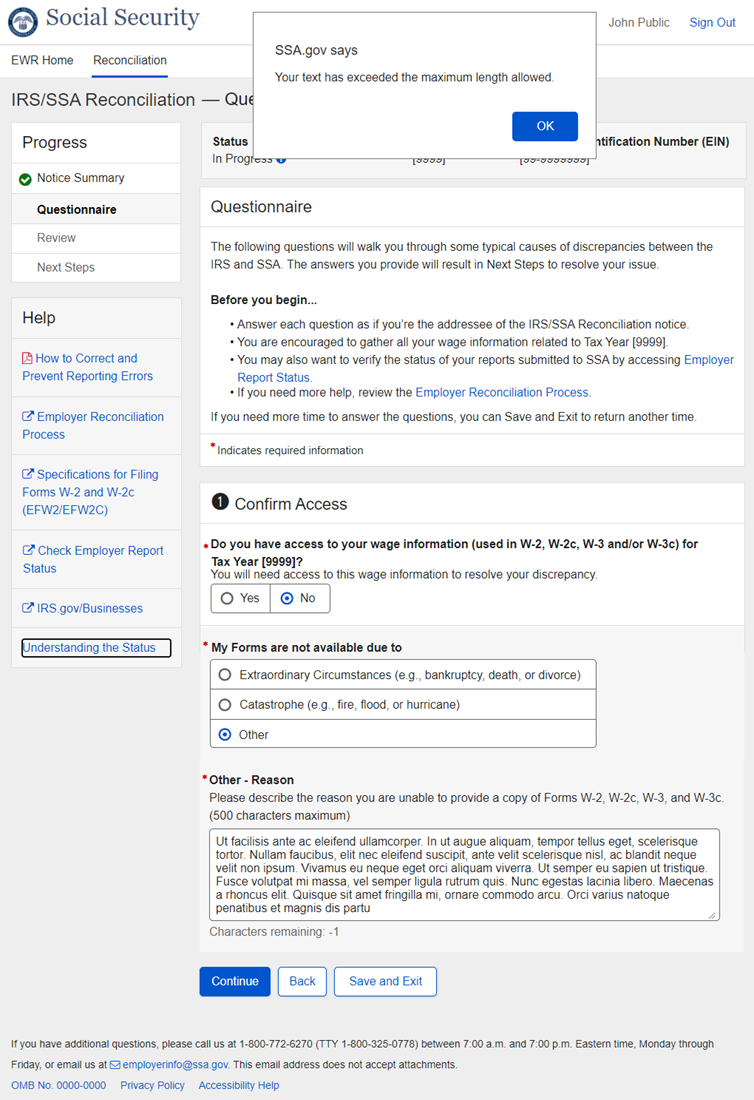Go to Review step in Progress panel
Image resolution: width=754 pixels, height=1100 pixels.
click(56, 238)
